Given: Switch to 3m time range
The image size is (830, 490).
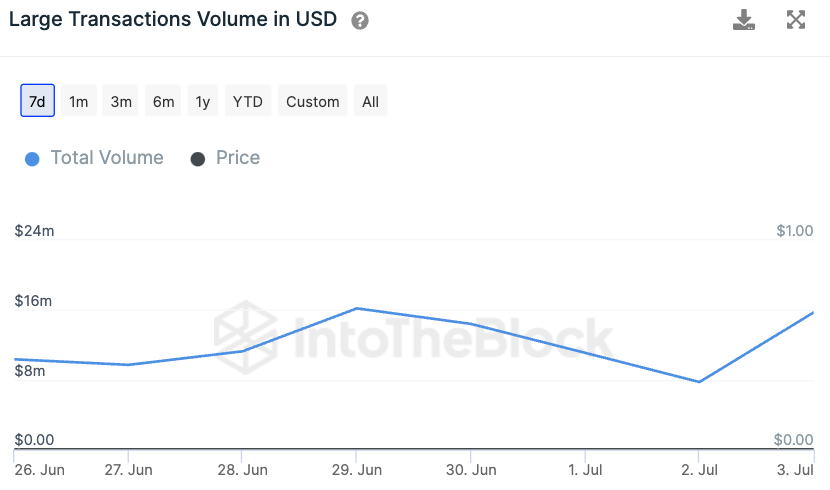Looking at the screenshot, I should tap(121, 101).
